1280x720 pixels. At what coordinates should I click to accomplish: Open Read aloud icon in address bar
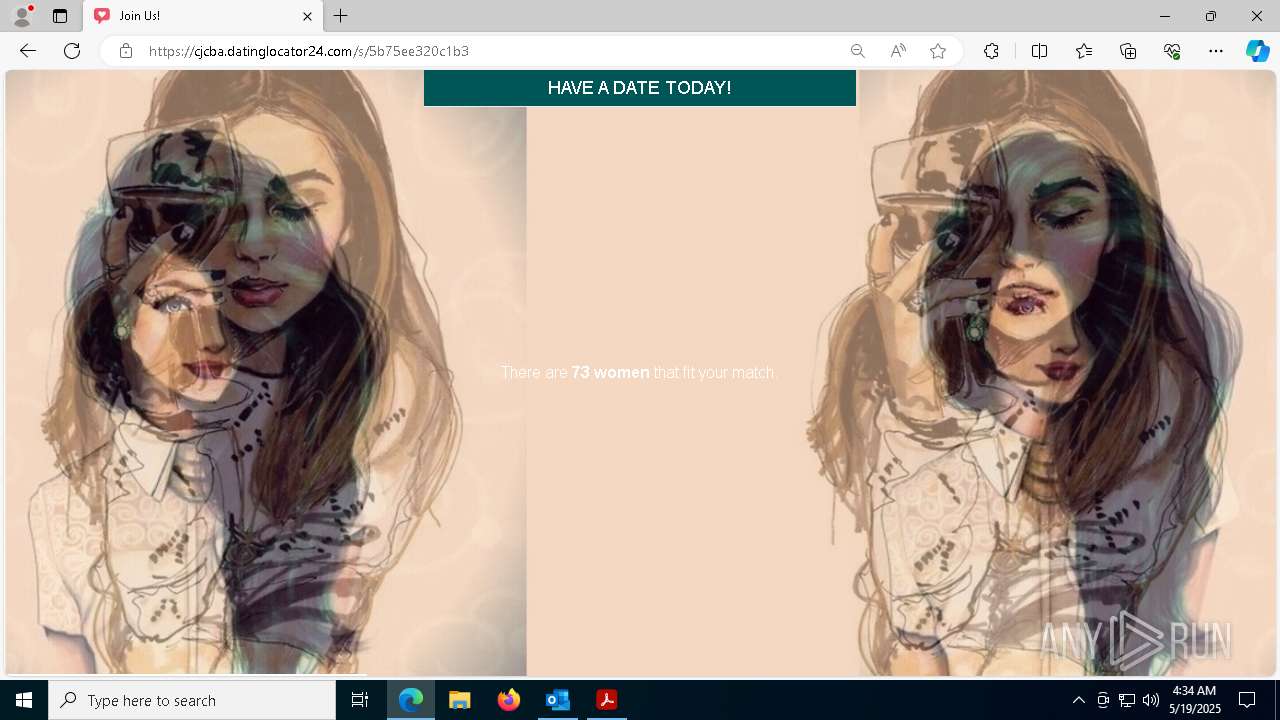[898, 51]
